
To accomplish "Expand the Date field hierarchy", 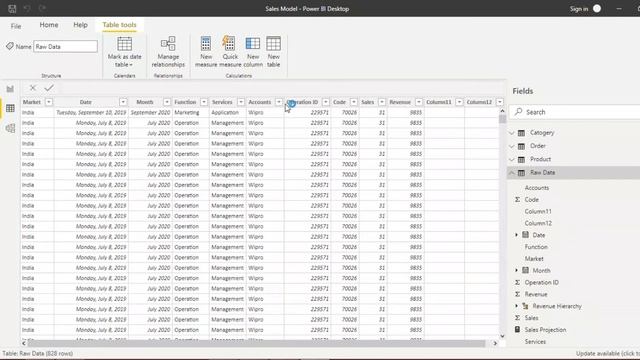I will (x=516, y=235).
